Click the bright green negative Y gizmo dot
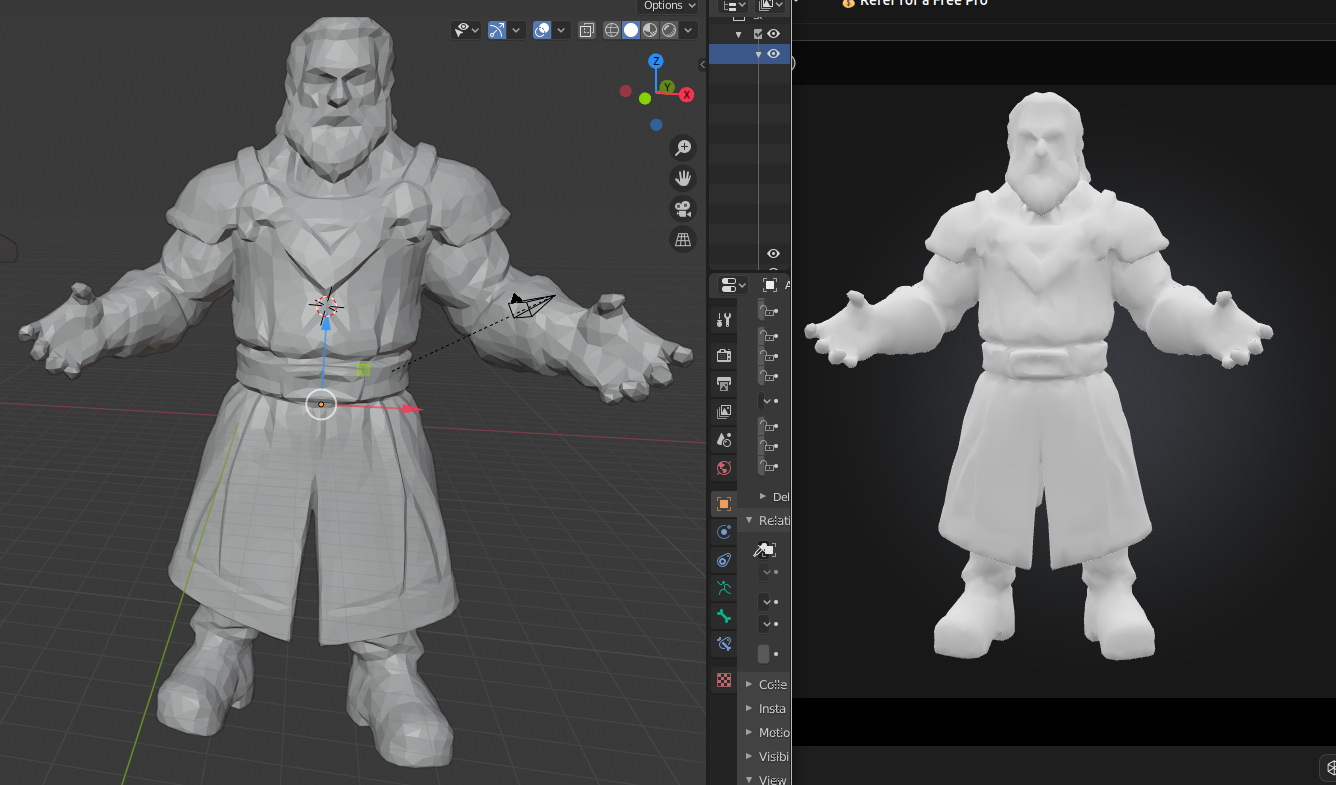The image size is (1336, 785). (646, 99)
